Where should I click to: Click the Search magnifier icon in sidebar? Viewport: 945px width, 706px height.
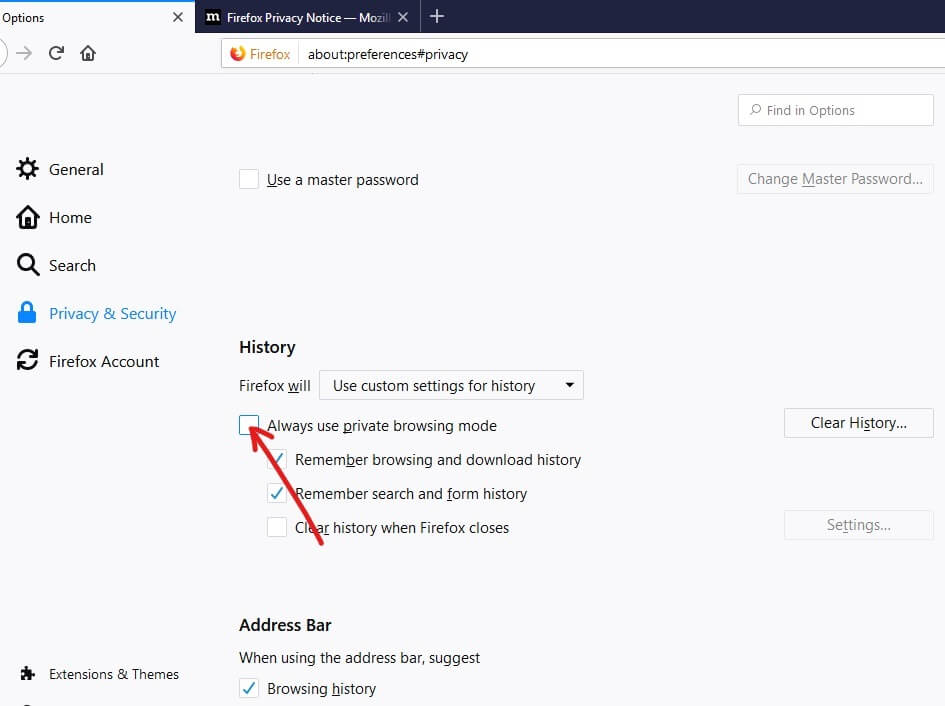(28, 265)
